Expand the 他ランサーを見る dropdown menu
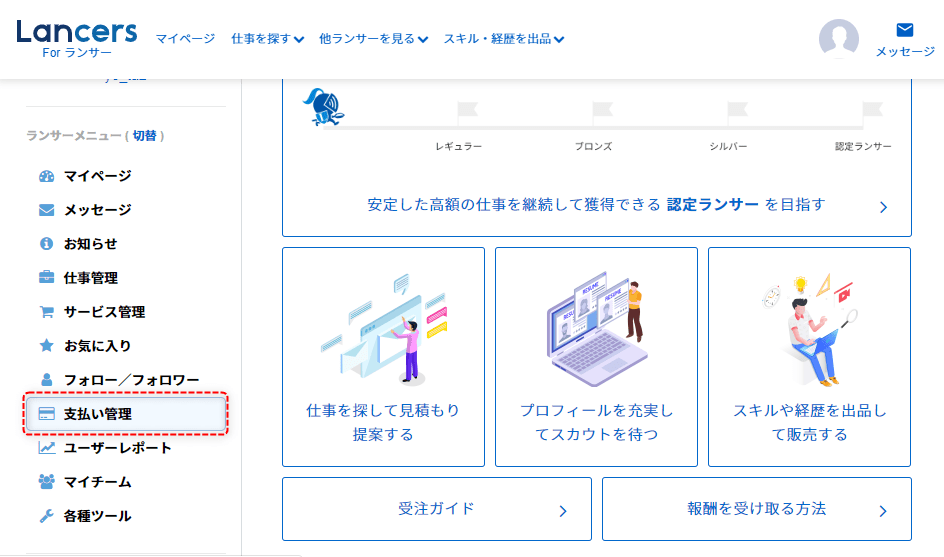The height and width of the screenshot is (557, 944). (373, 39)
